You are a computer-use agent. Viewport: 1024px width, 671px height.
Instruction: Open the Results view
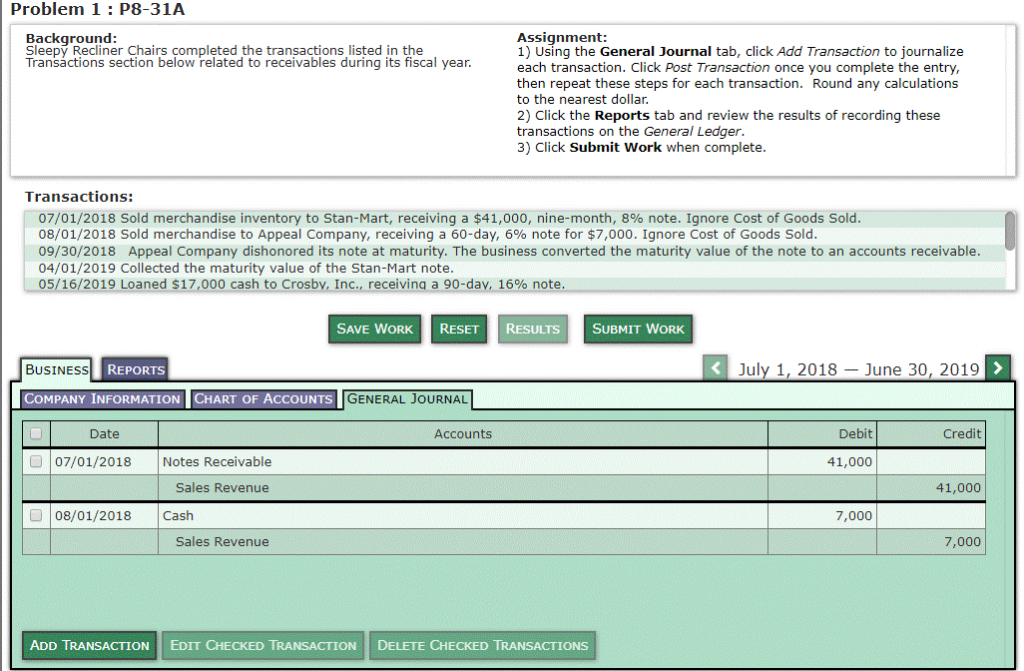click(532, 328)
